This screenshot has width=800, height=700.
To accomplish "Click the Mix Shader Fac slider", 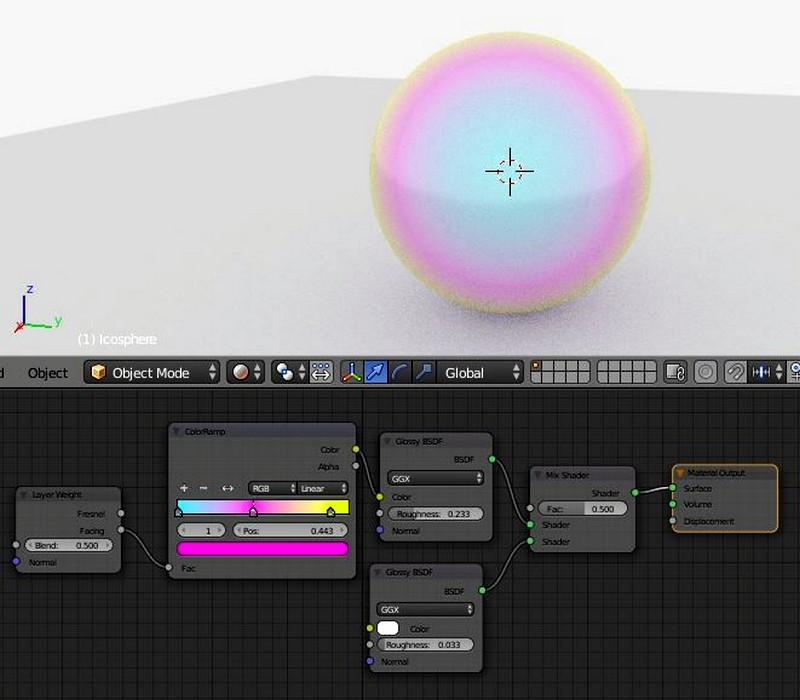I will coord(582,508).
